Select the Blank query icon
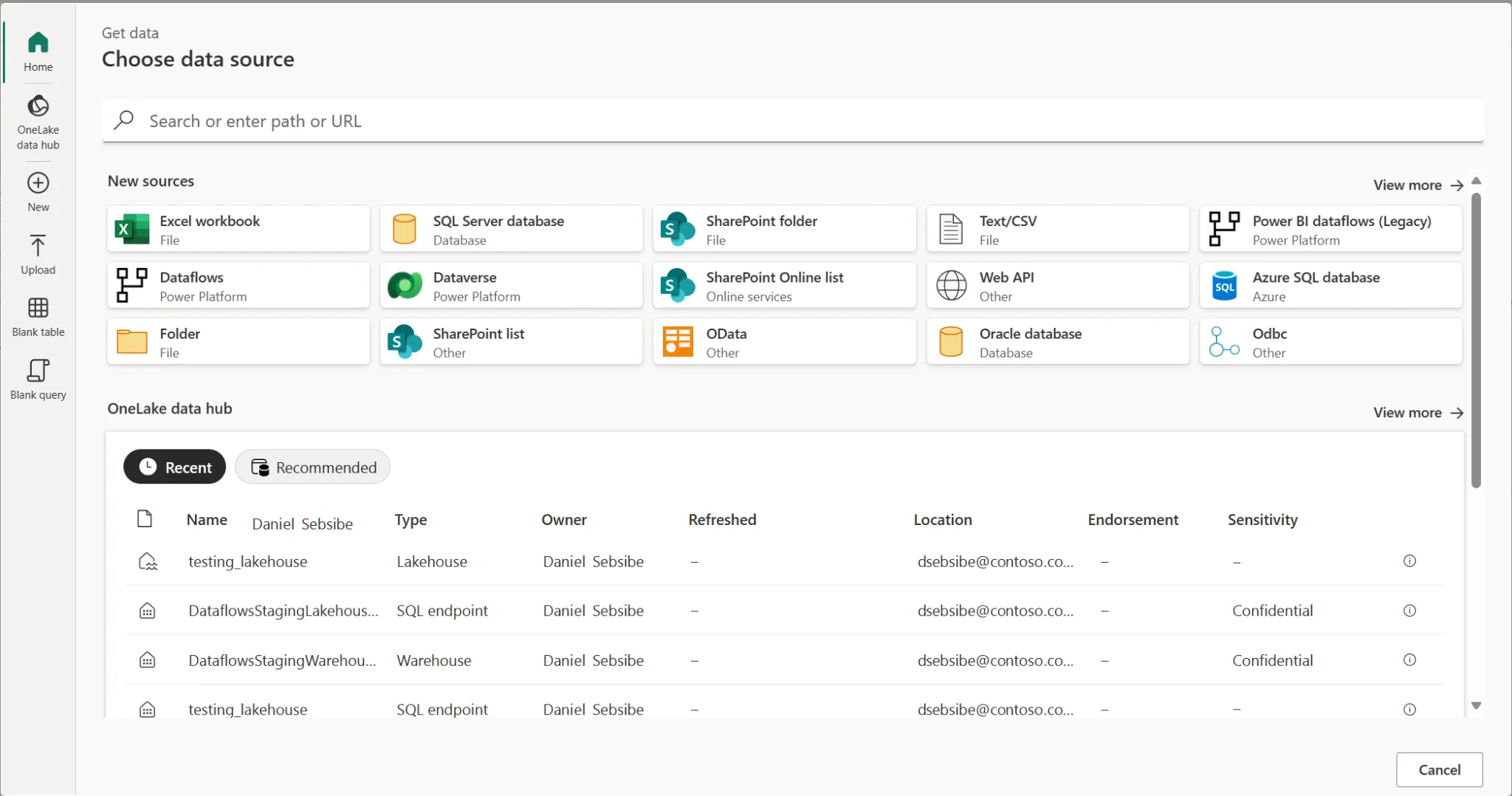 click(x=38, y=370)
